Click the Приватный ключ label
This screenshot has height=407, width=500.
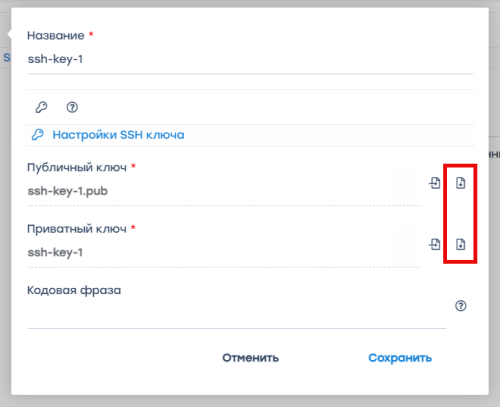[77, 229]
